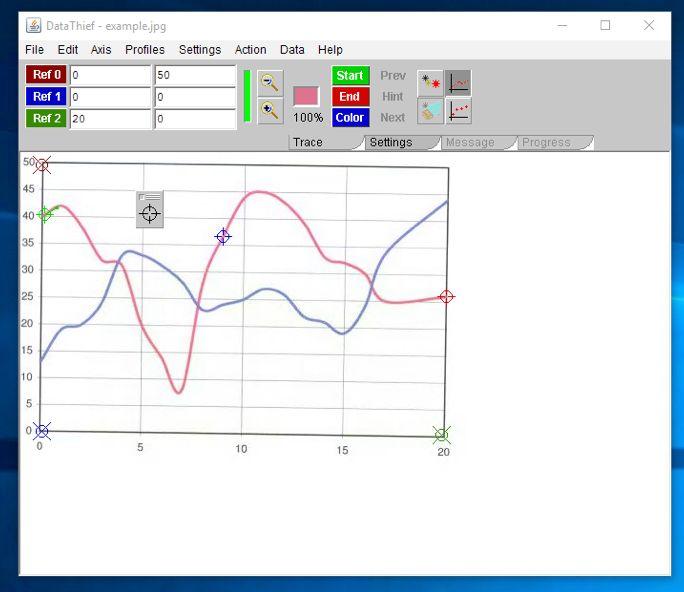Switch to the Message tab
The height and width of the screenshot is (592, 684).
pos(479,143)
